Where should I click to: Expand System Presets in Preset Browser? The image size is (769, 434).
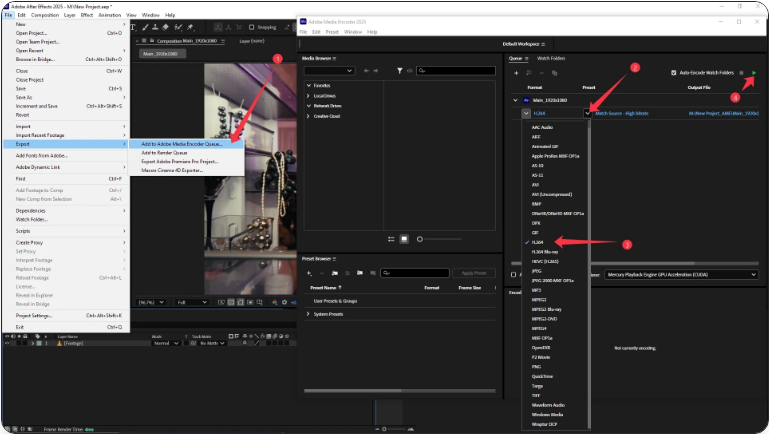pos(308,314)
